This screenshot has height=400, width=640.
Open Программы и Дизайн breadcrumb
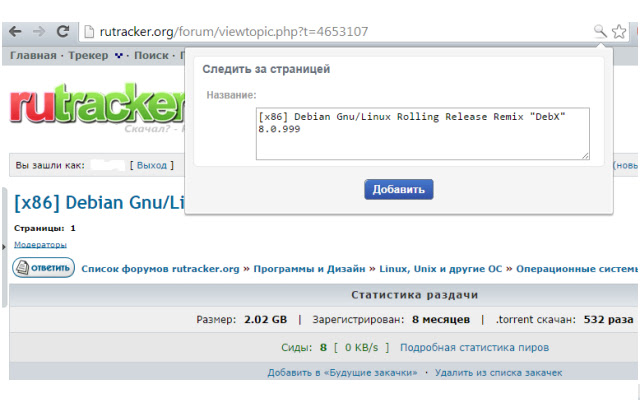click(309, 269)
